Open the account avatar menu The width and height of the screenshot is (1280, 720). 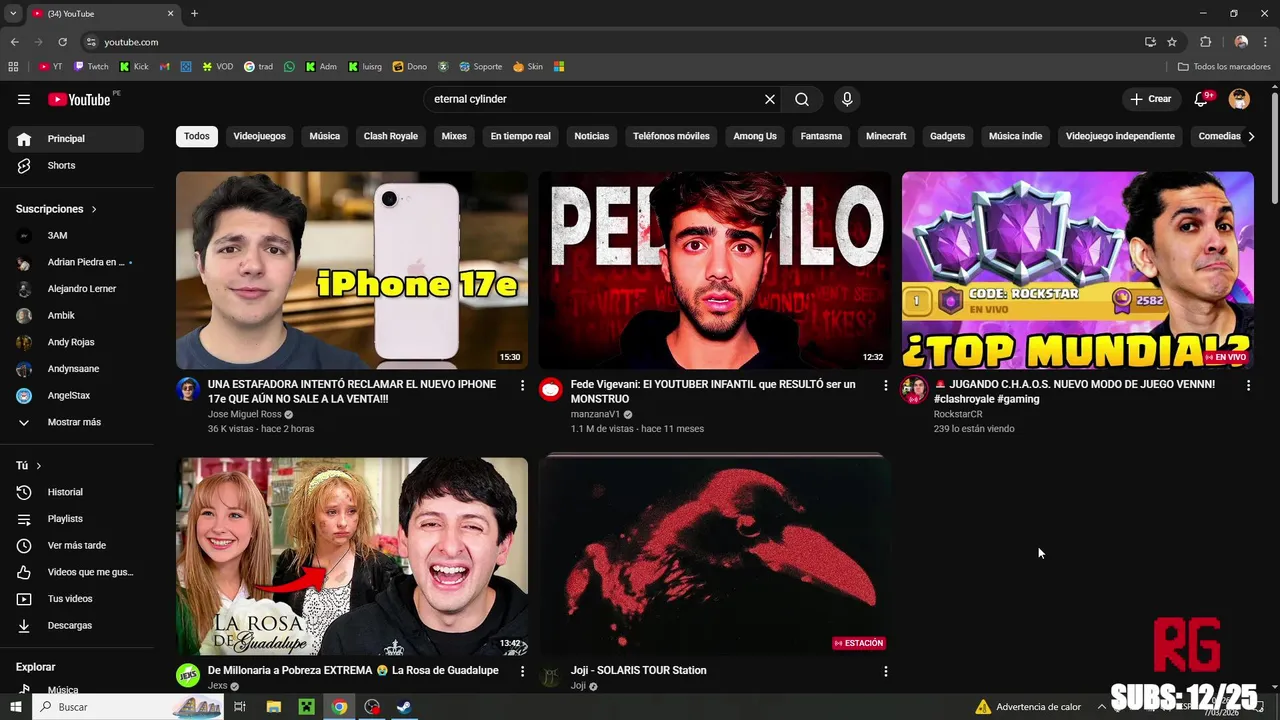1239,99
